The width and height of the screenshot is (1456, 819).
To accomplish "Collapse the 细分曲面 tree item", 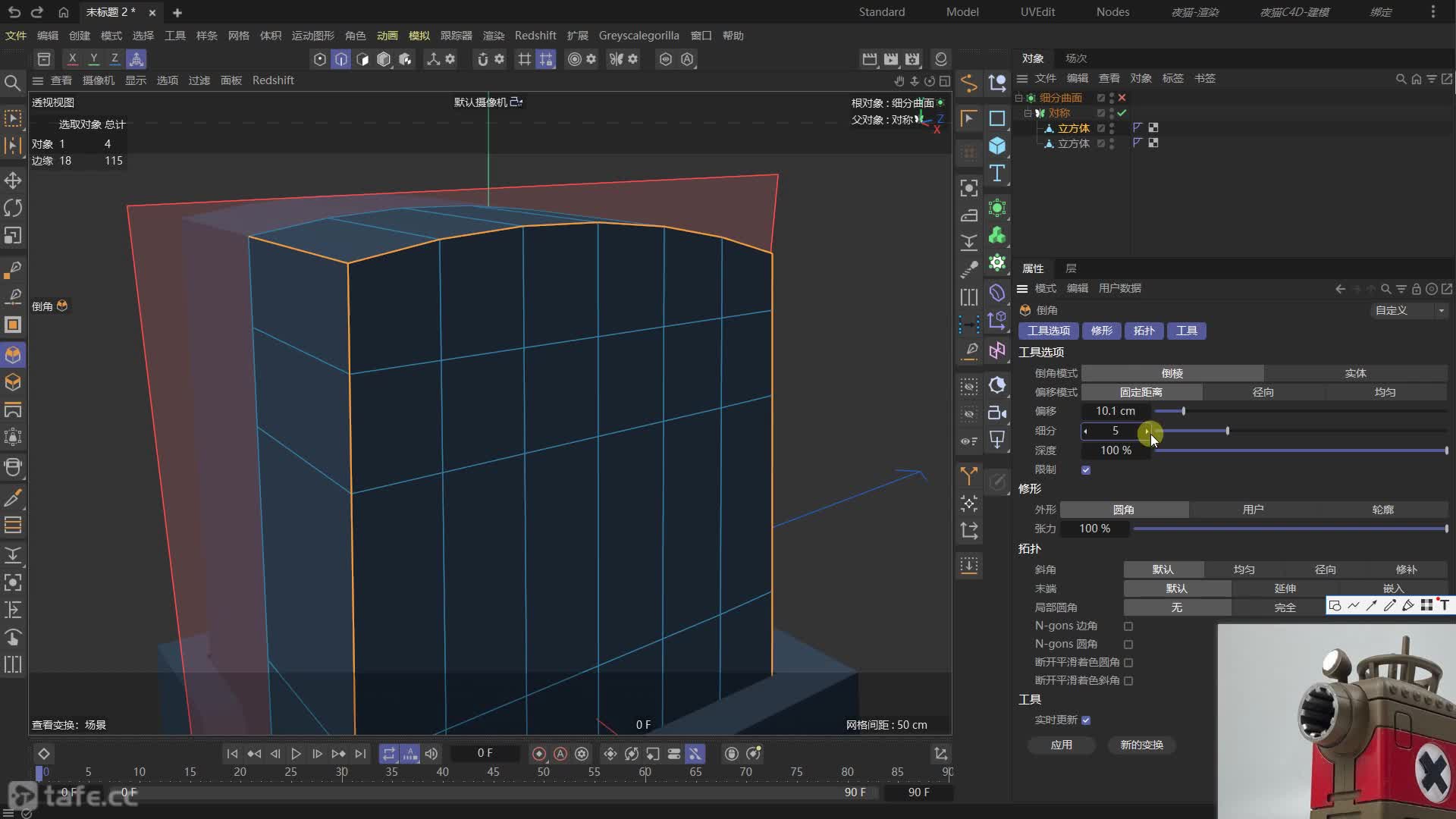I will point(1019,98).
